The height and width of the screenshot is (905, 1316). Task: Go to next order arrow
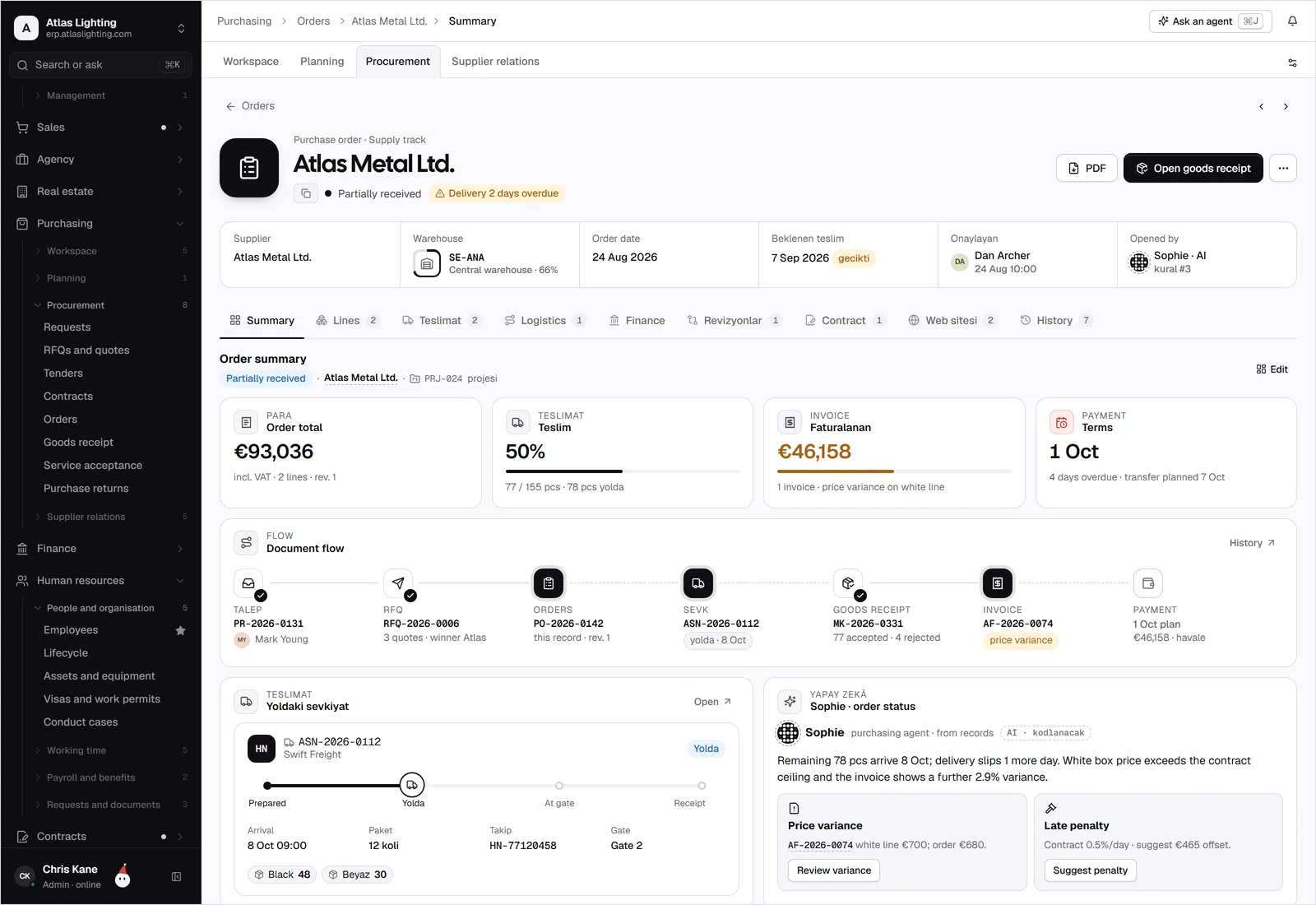(x=1286, y=106)
